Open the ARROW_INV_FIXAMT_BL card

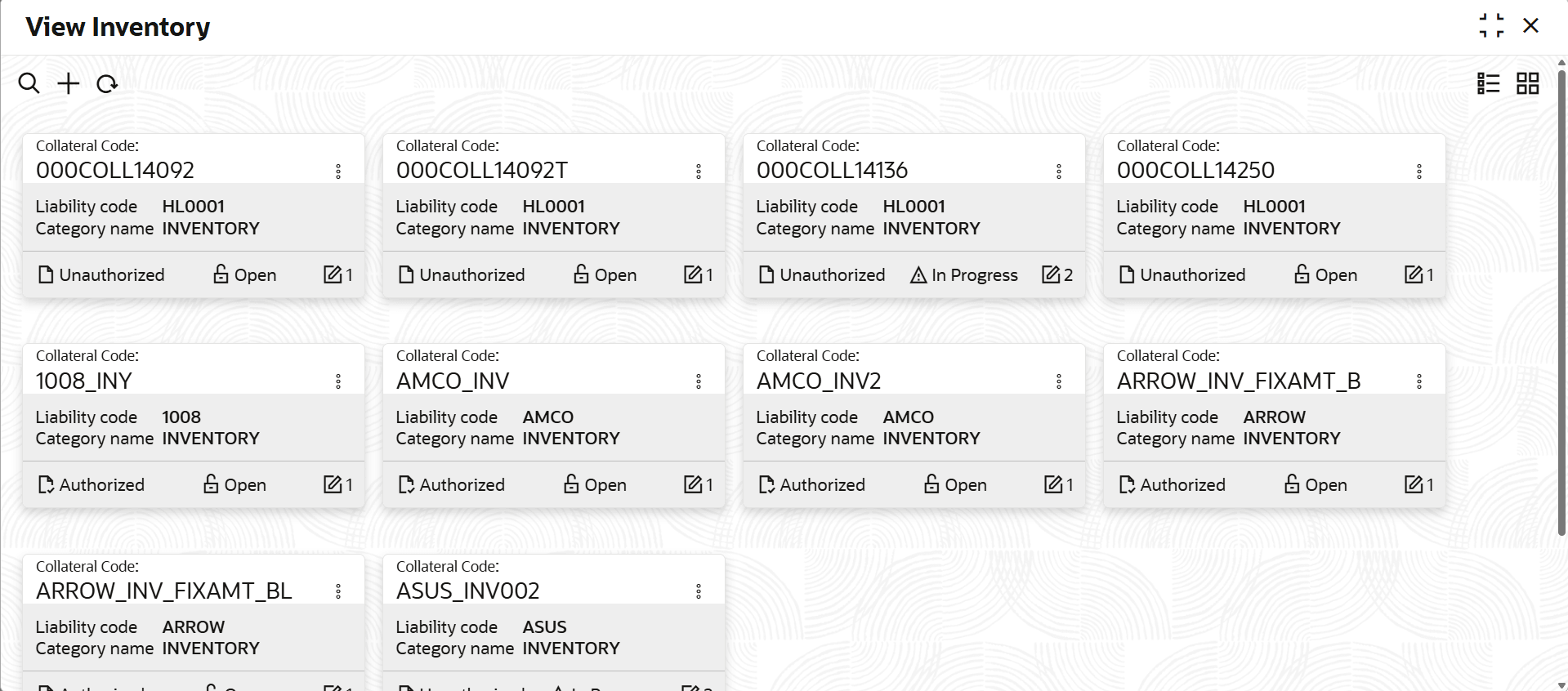(164, 591)
